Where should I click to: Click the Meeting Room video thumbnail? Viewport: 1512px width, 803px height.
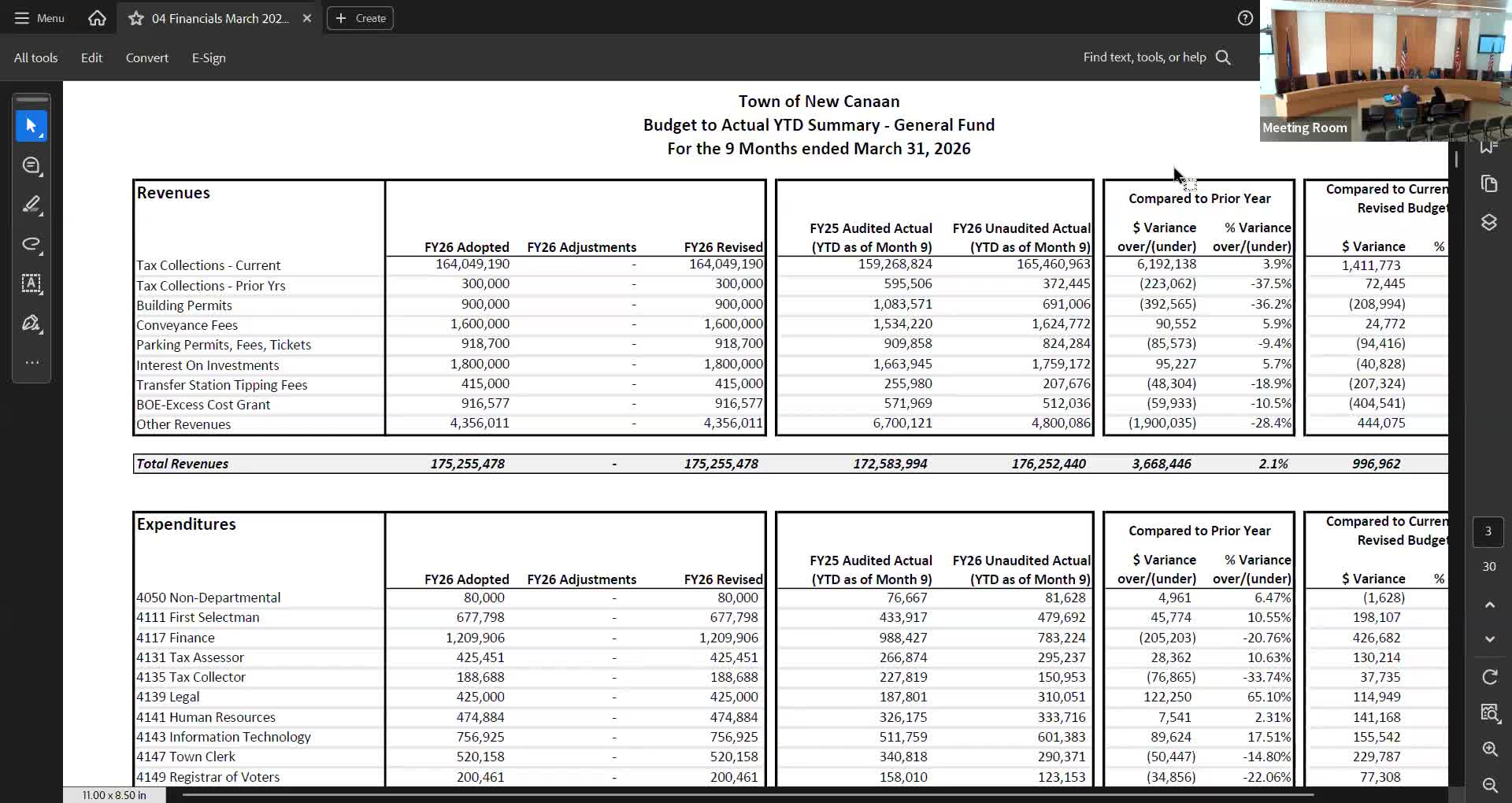pyautogui.click(x=1385, y=71)
